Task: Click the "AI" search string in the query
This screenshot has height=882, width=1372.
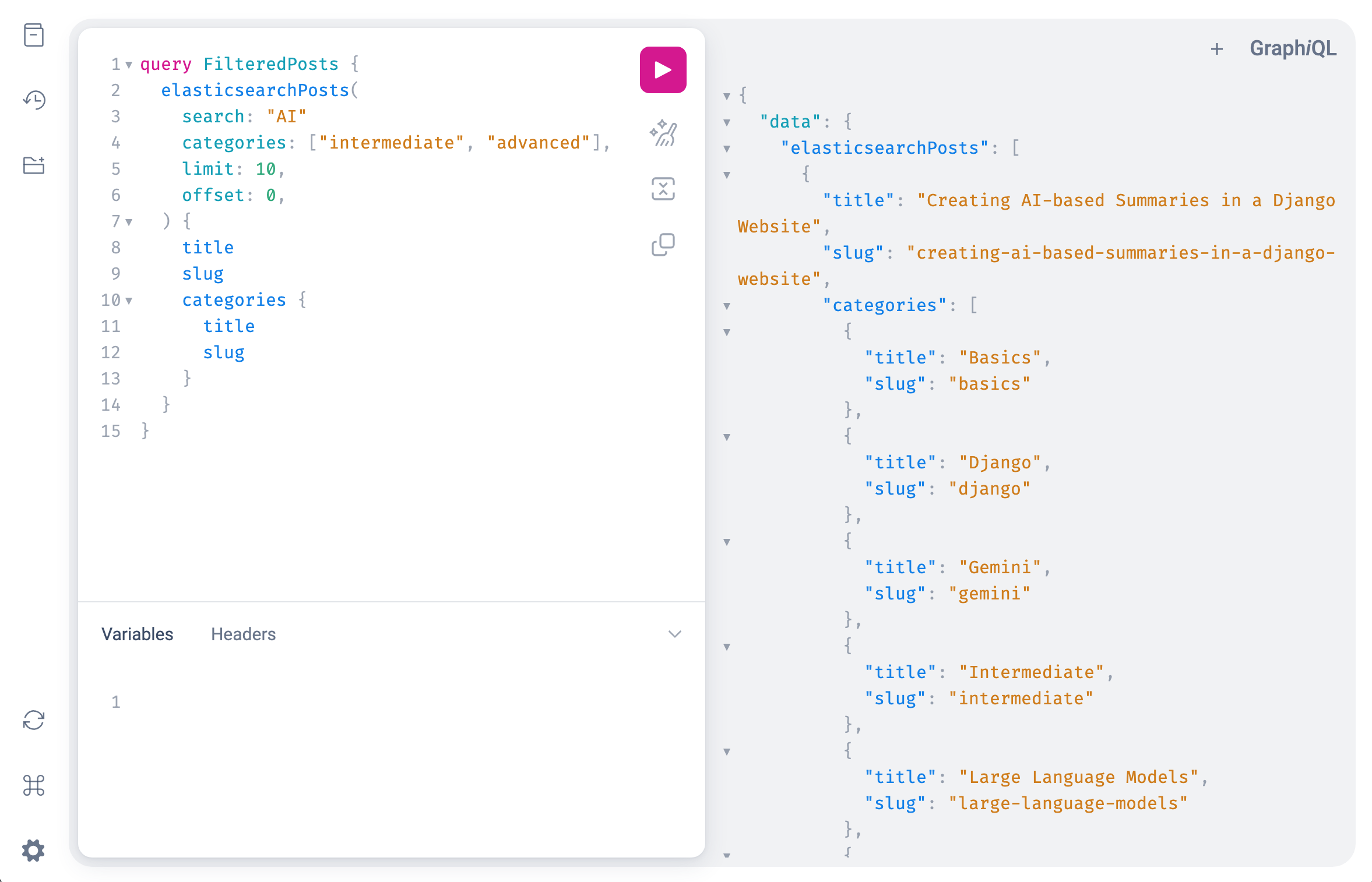Action: 287,117
